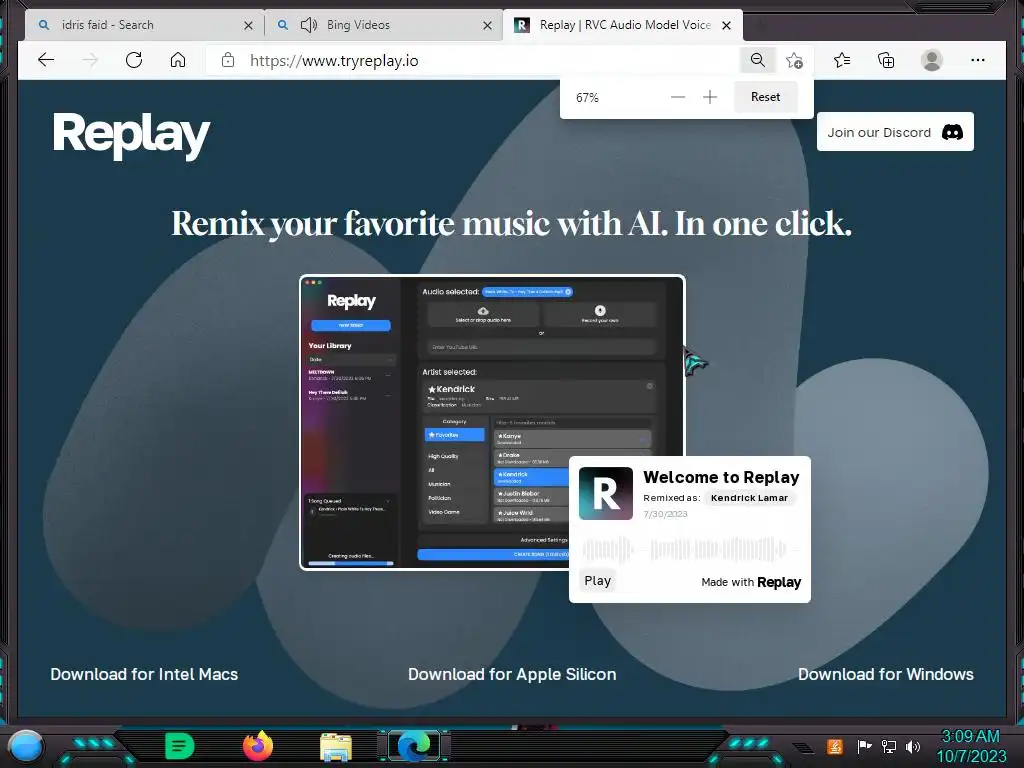Close the Bing Videos tab
The width and height of the screenshot is (1024, 768).
coord(487,25)
